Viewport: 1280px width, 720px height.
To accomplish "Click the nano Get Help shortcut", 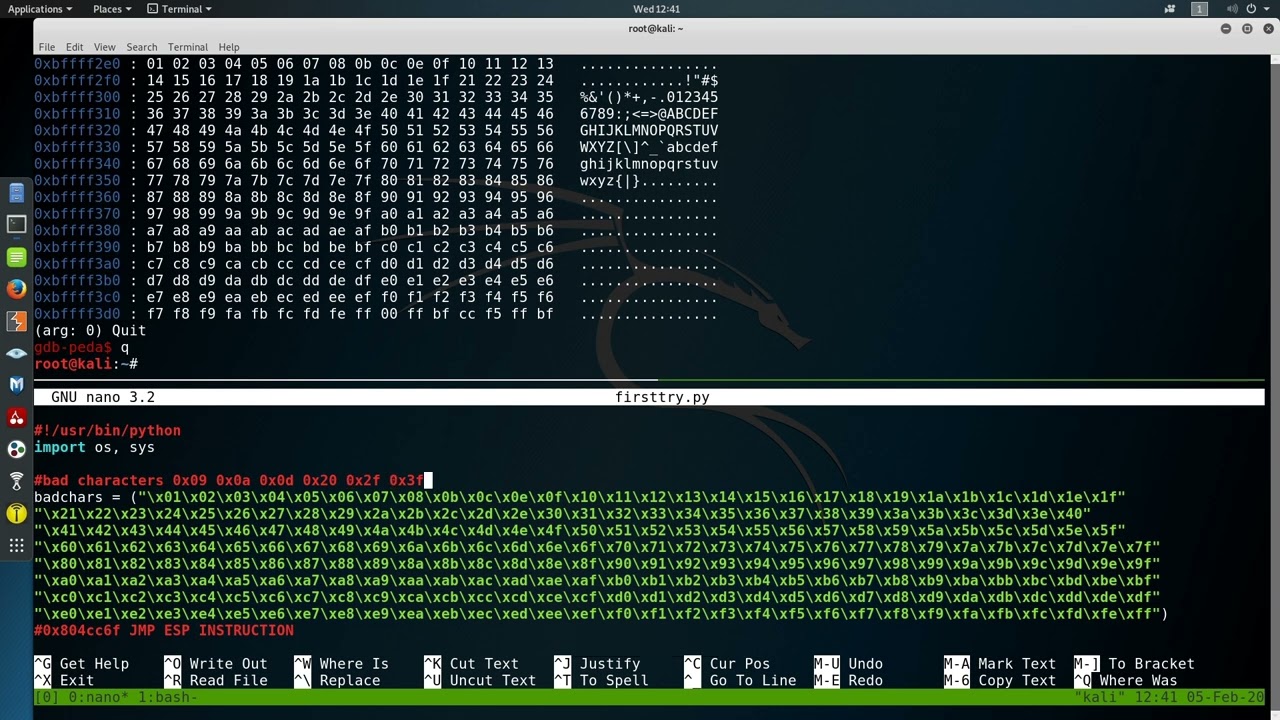I will click(82, 664).
